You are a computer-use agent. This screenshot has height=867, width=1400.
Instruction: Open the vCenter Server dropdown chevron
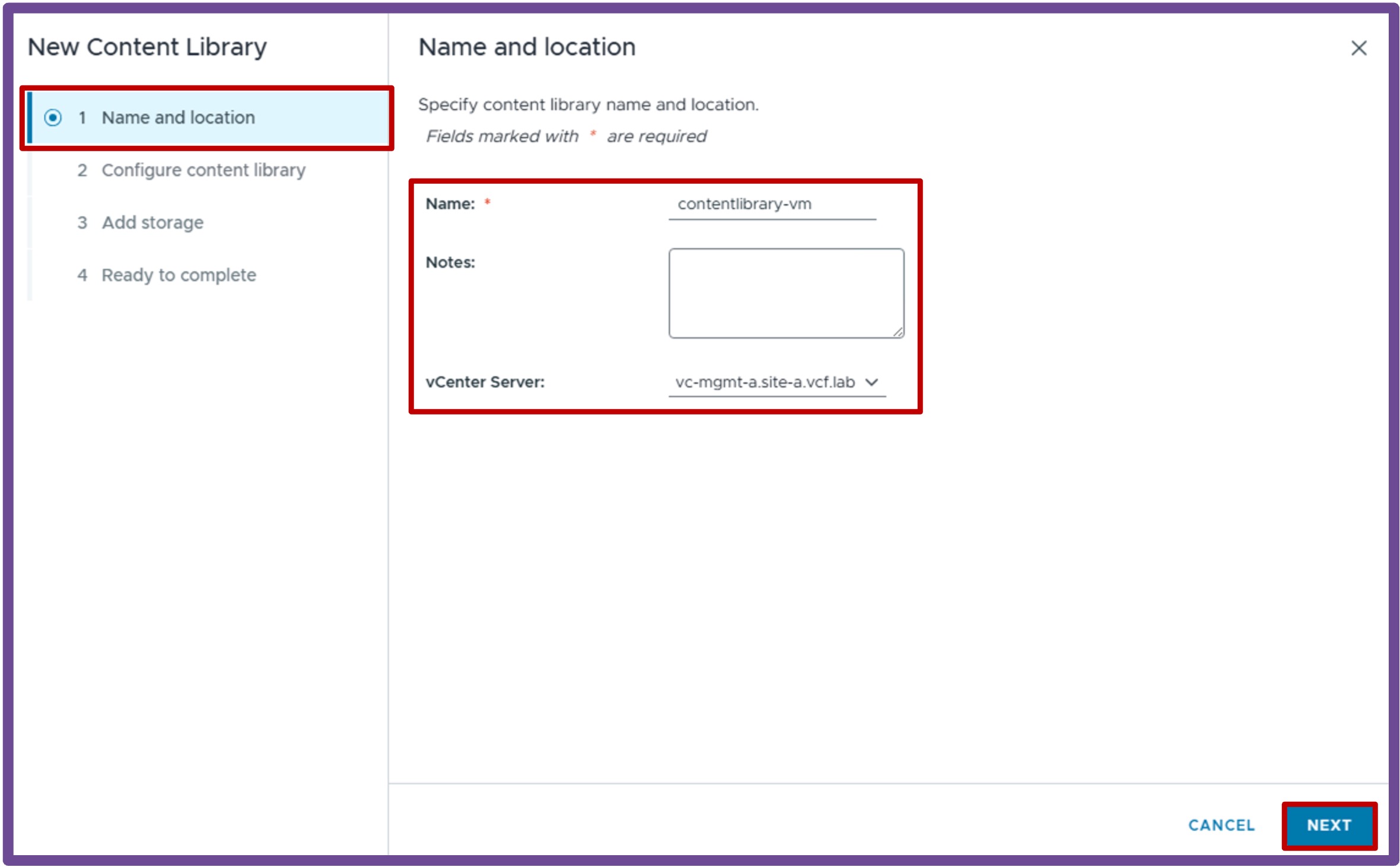(x=871, y=382)
